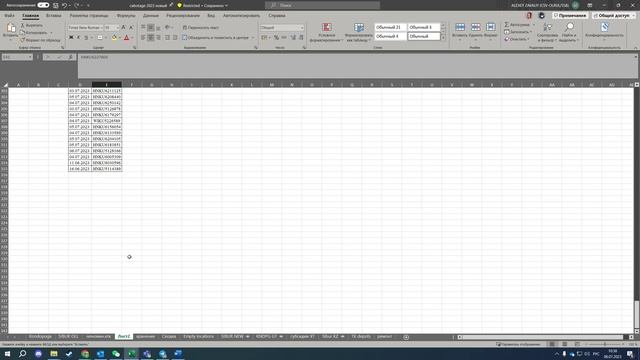Select the Обычный 4 cell style

click(x=391, y=36)
